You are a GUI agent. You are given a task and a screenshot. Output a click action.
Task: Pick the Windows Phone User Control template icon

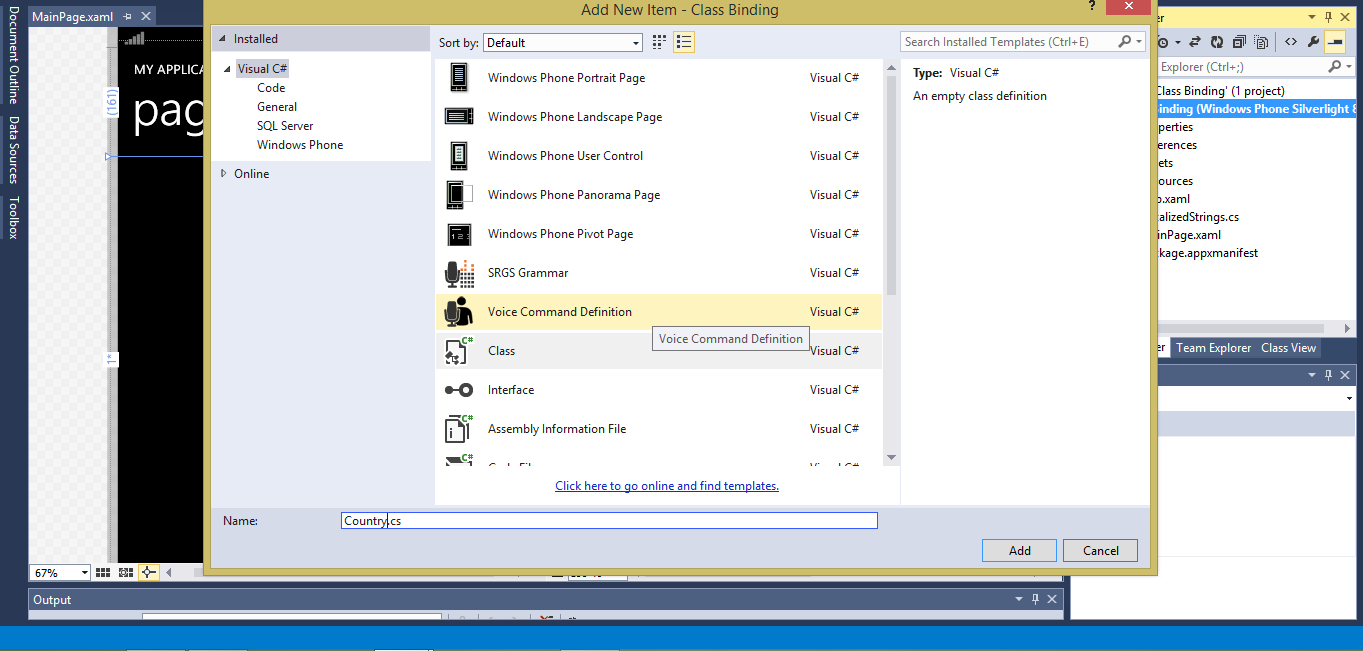(458, 156)
